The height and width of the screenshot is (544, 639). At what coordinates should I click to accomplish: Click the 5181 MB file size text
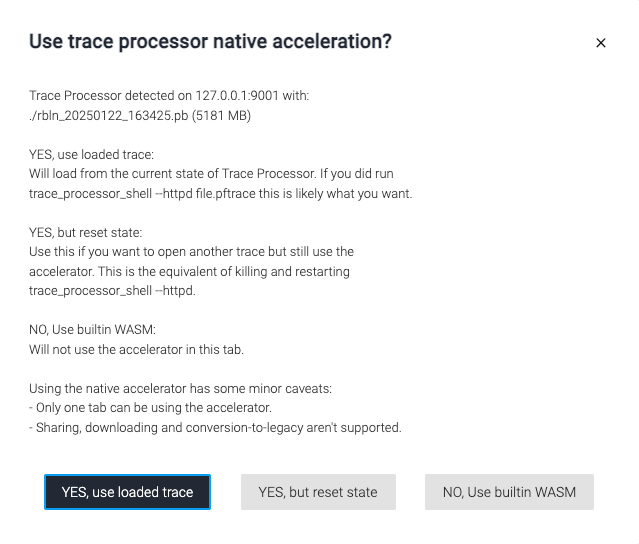tap(225, 115)
